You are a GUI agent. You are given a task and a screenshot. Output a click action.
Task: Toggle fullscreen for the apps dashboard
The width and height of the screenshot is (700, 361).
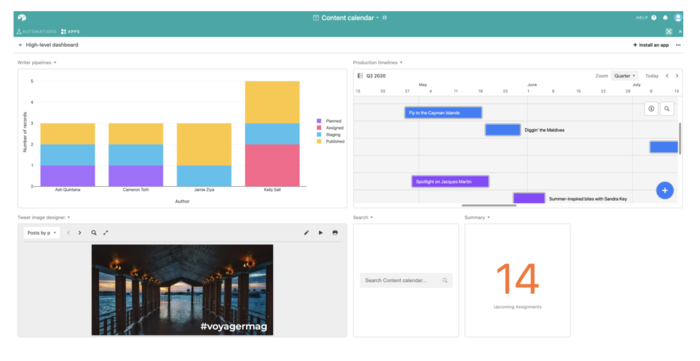coord(669,32)
